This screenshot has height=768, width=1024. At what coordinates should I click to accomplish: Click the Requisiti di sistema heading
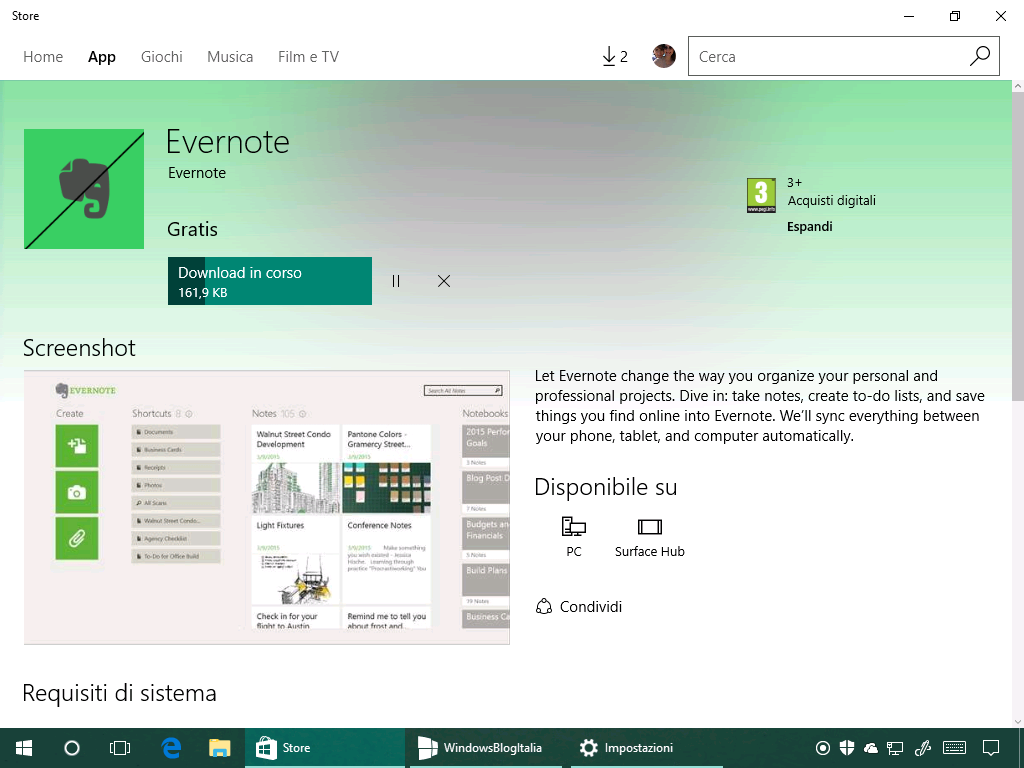coord(120,693)
